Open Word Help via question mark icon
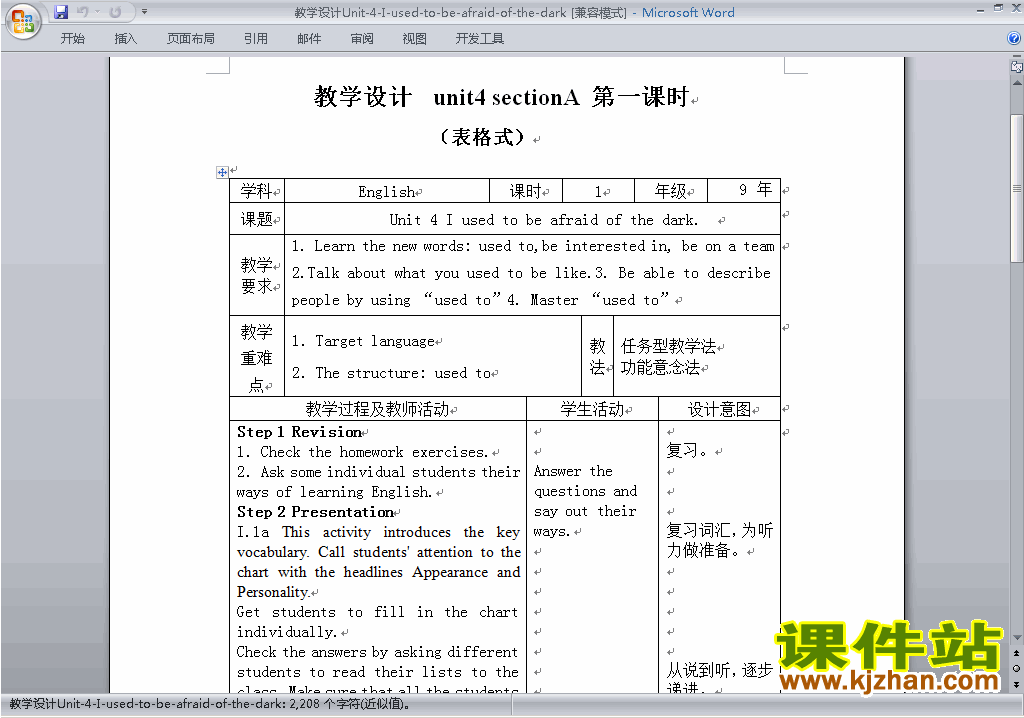The width and height of the screenshot is (1024, 718). click(1014, 39)
